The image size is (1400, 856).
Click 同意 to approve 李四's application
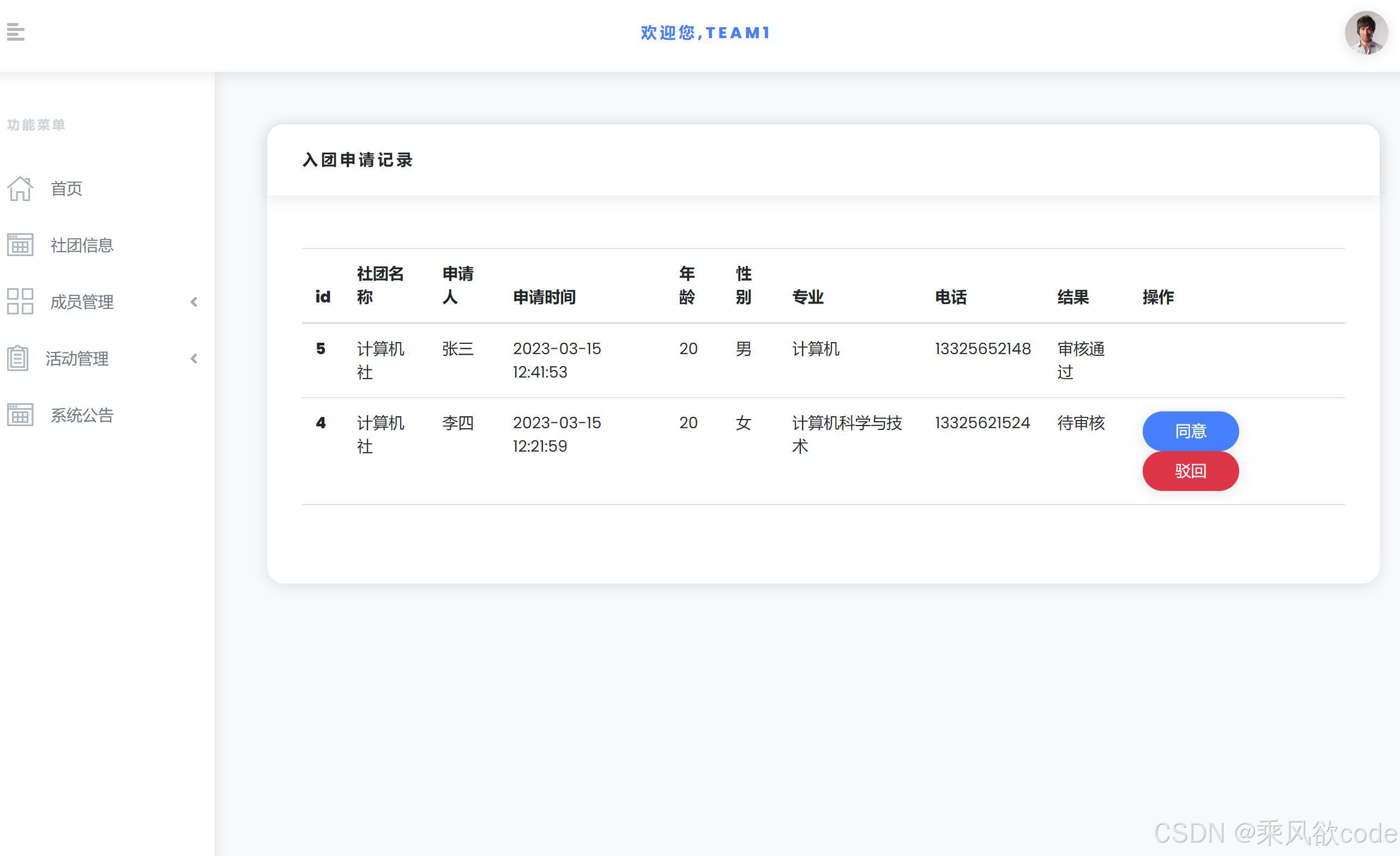(1190, 430)
